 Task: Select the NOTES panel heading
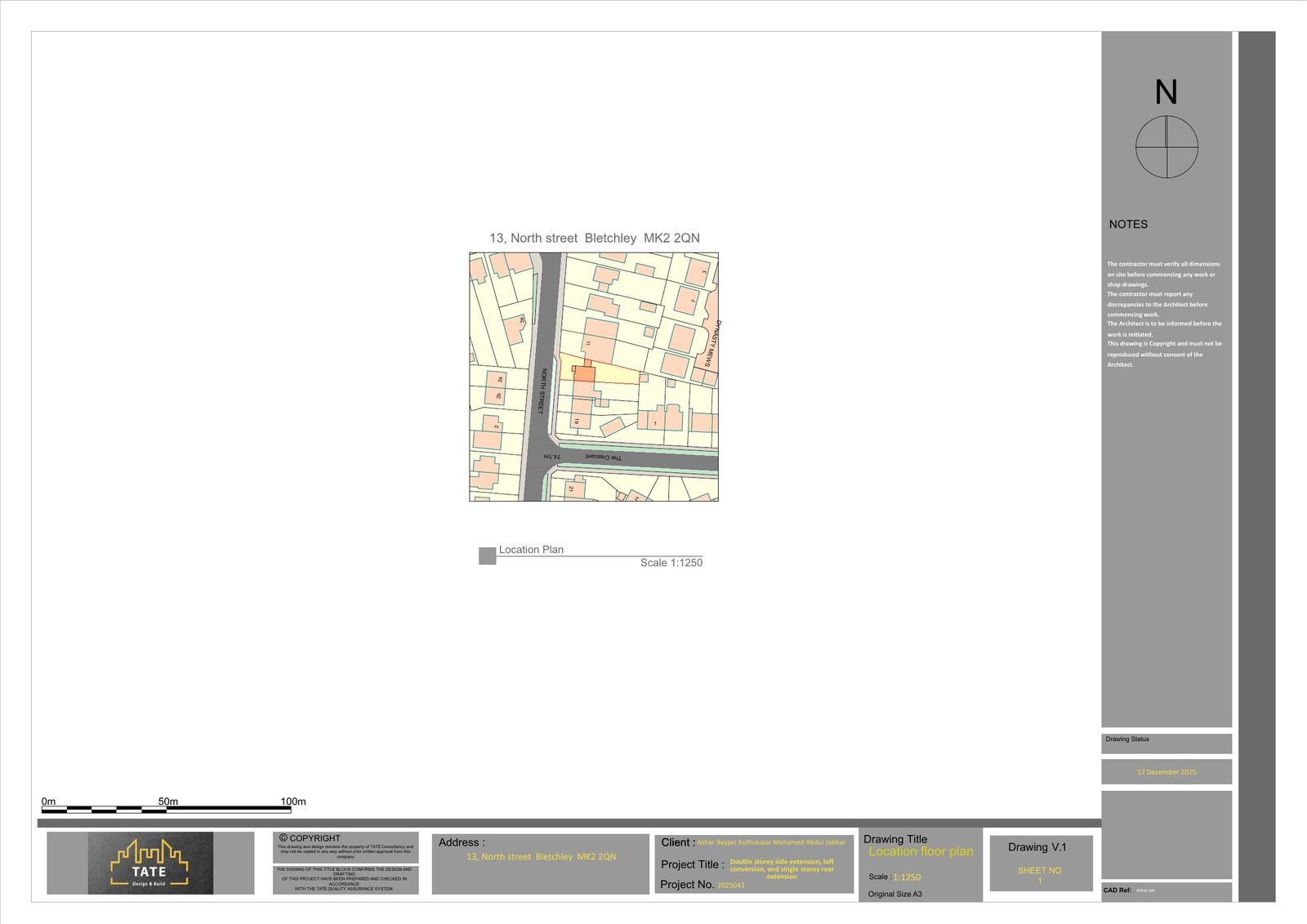click(x=1127, y=224)
